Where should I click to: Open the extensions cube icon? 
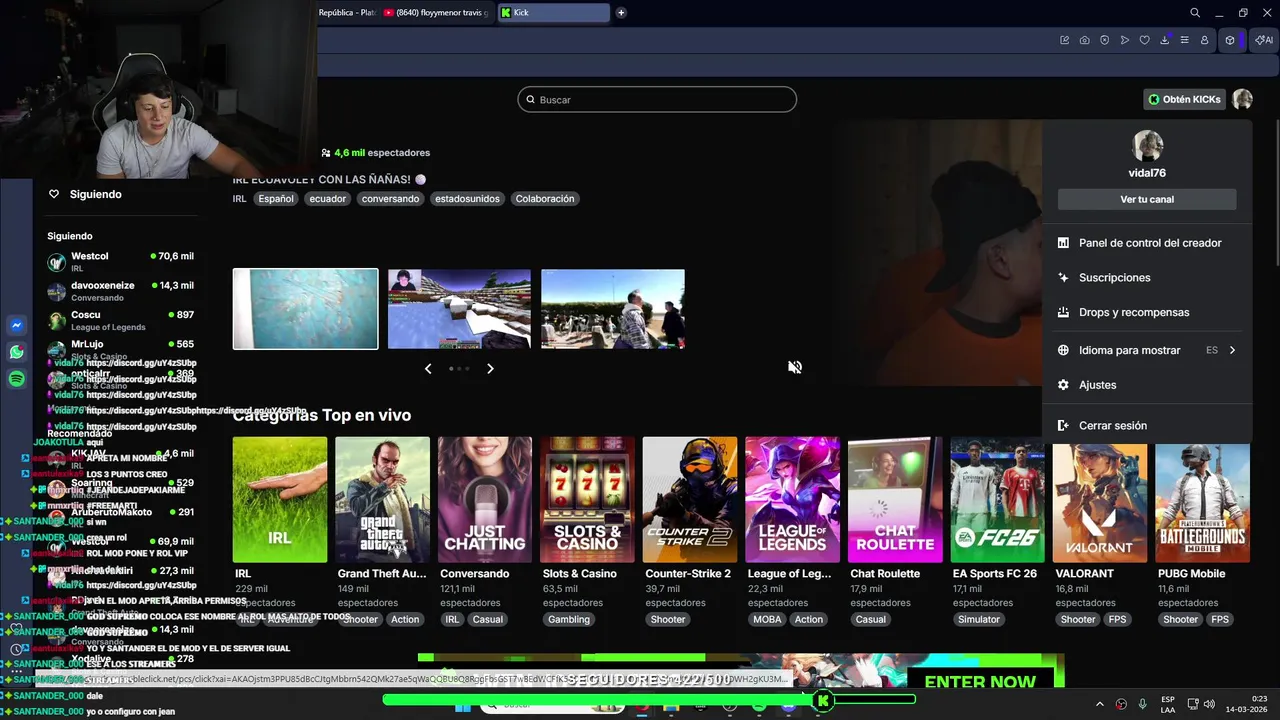[1231, 40]
